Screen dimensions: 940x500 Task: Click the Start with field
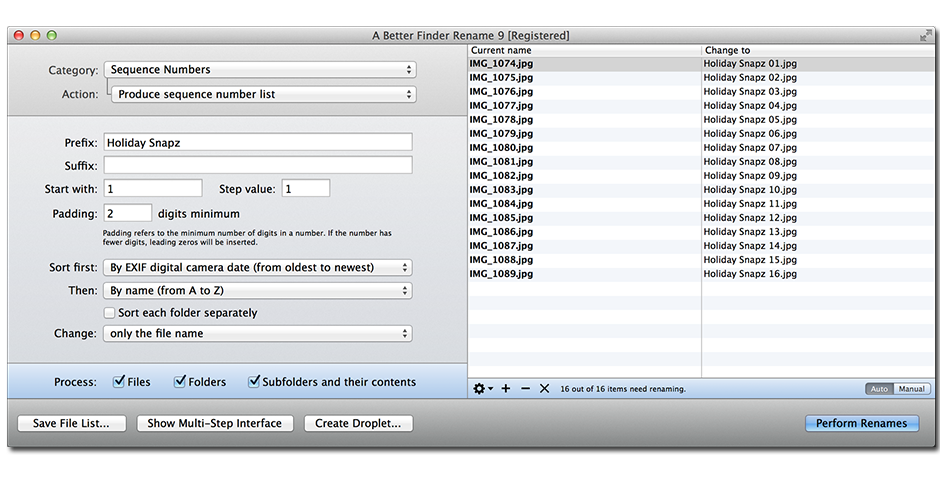click(153, 189)
